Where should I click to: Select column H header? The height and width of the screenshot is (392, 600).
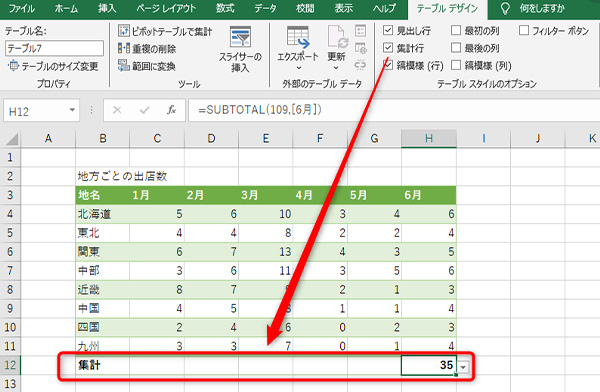[x=429, y=139]
